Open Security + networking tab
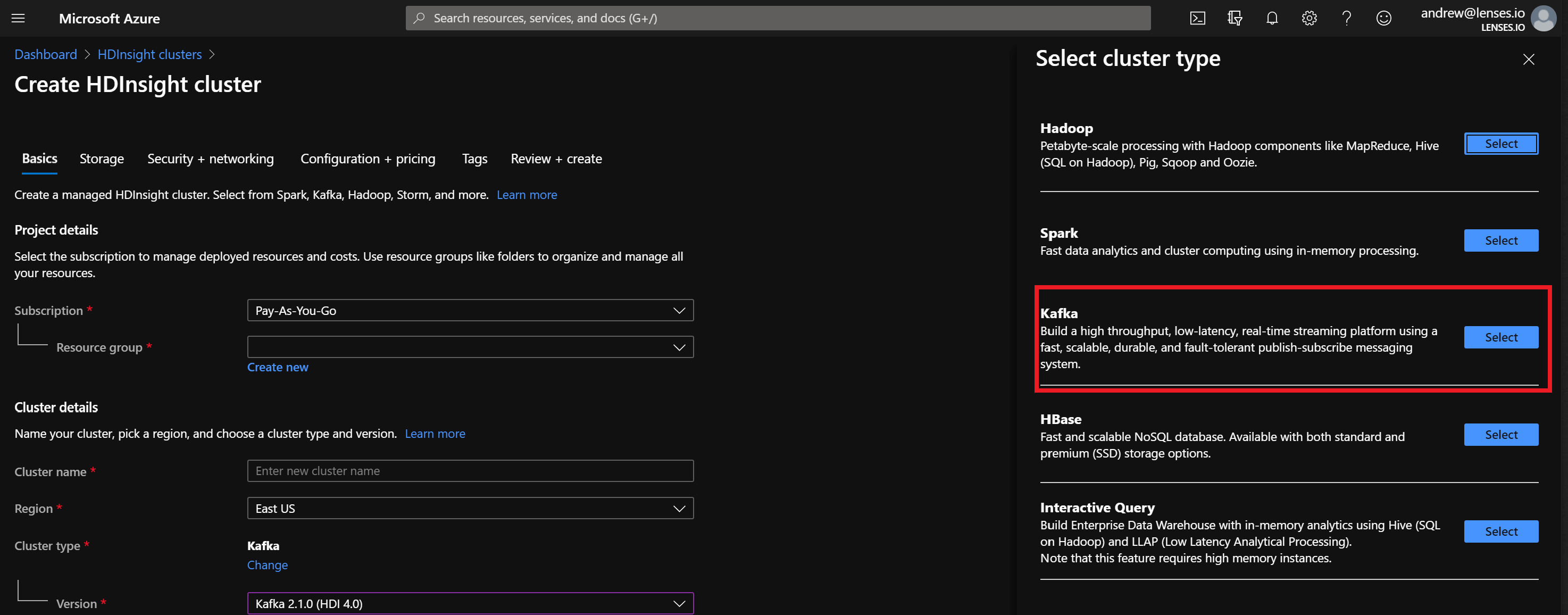Viewport: 1568px width, 615px height. coord(211,159)
